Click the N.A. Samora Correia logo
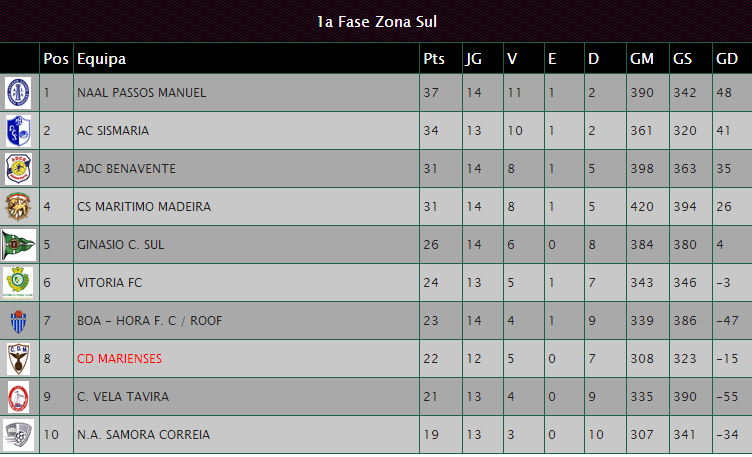 [x=19, y=435]
